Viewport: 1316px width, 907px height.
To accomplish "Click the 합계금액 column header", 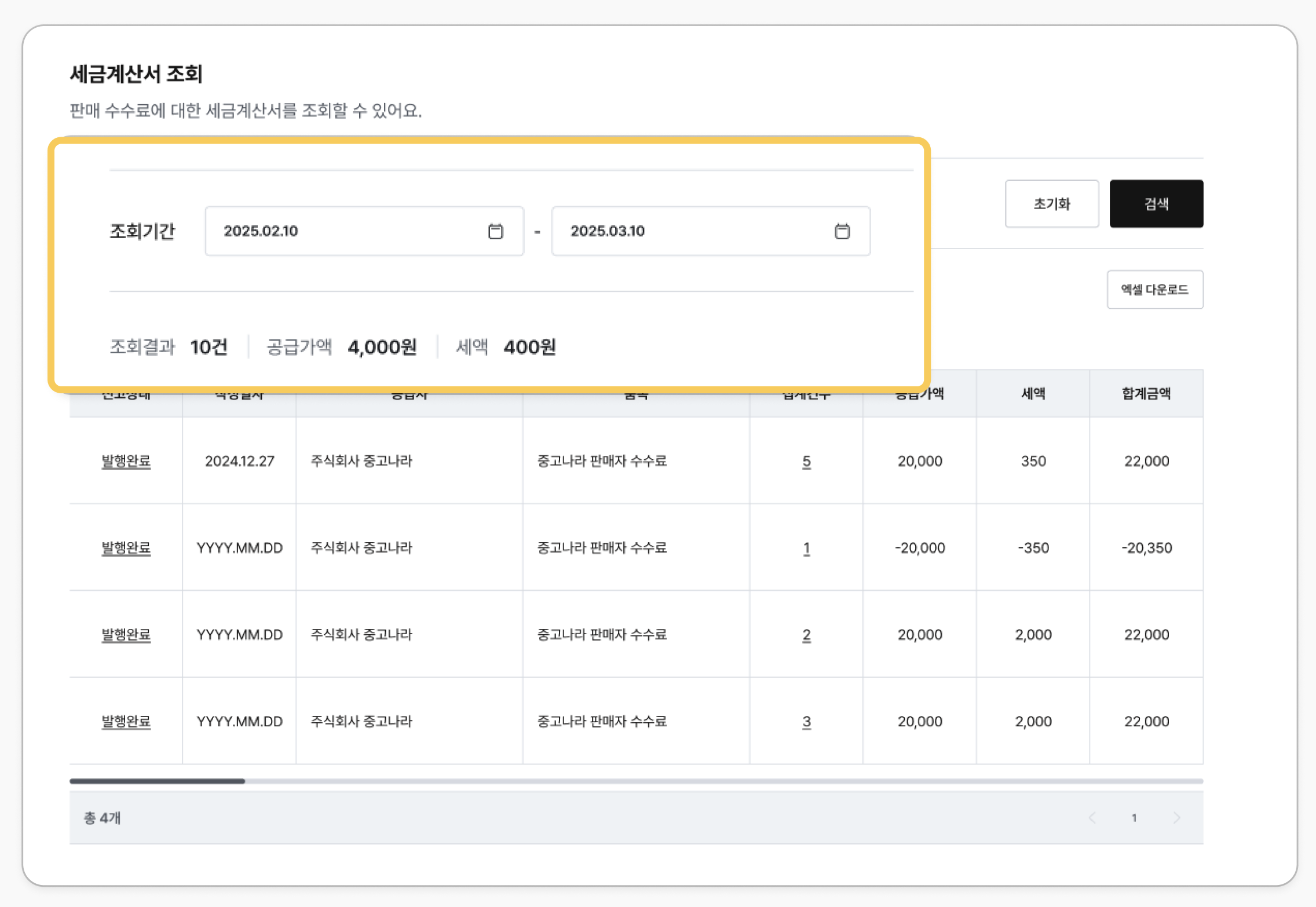I will [1146, 394].
